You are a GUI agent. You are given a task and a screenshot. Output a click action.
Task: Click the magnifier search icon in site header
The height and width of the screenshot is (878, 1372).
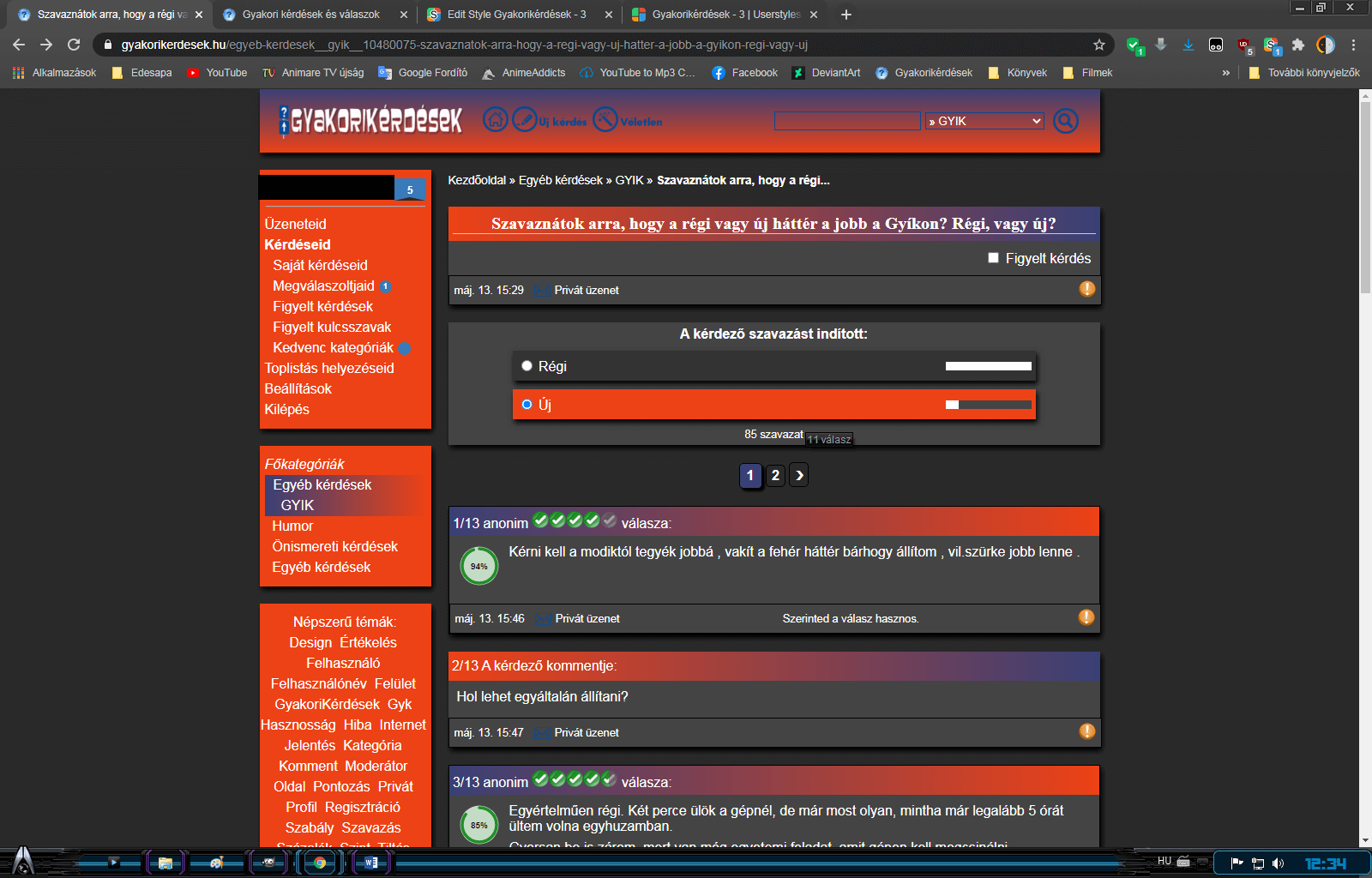pos(1065,121)
